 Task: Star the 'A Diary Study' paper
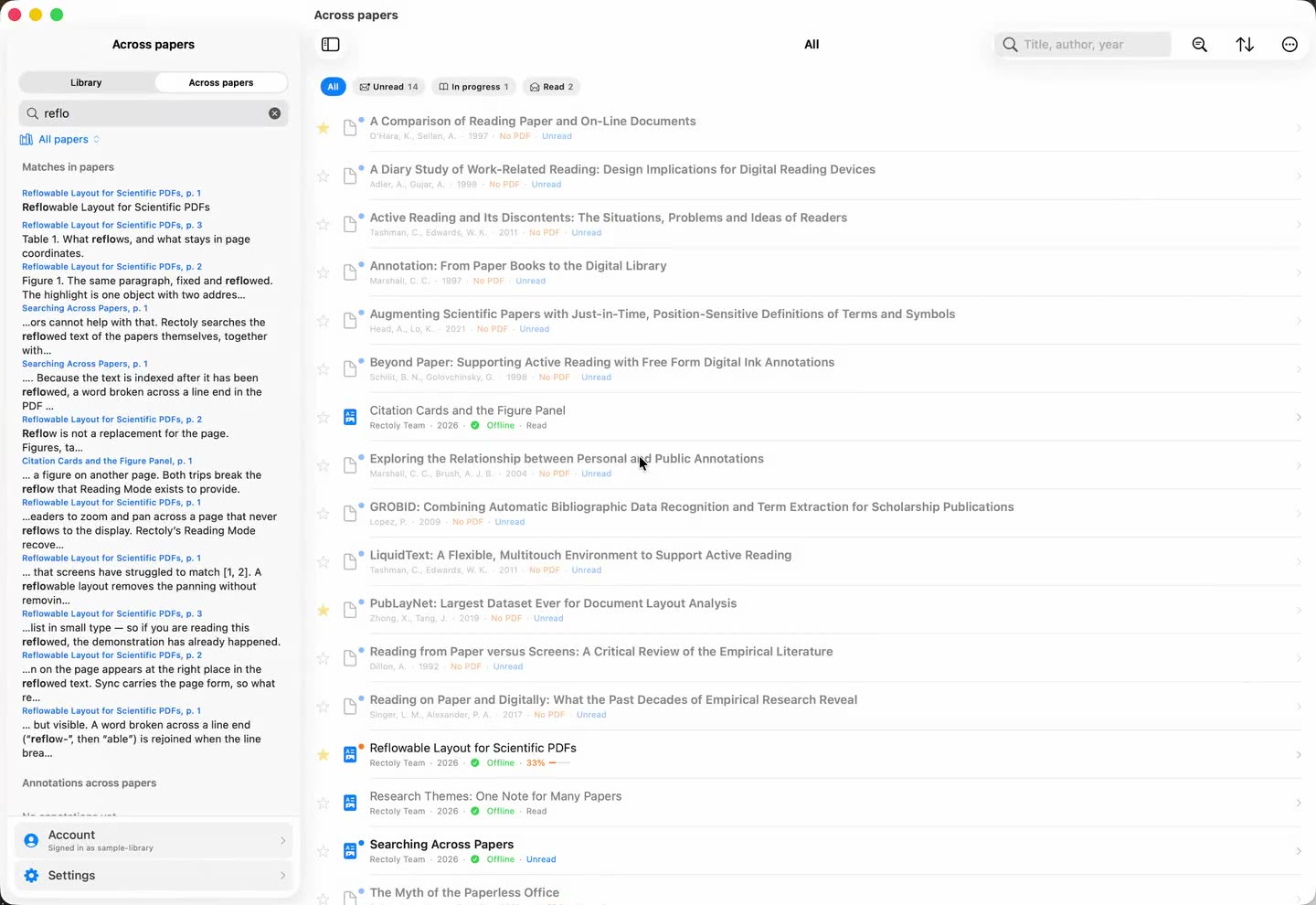click(323, 176)
